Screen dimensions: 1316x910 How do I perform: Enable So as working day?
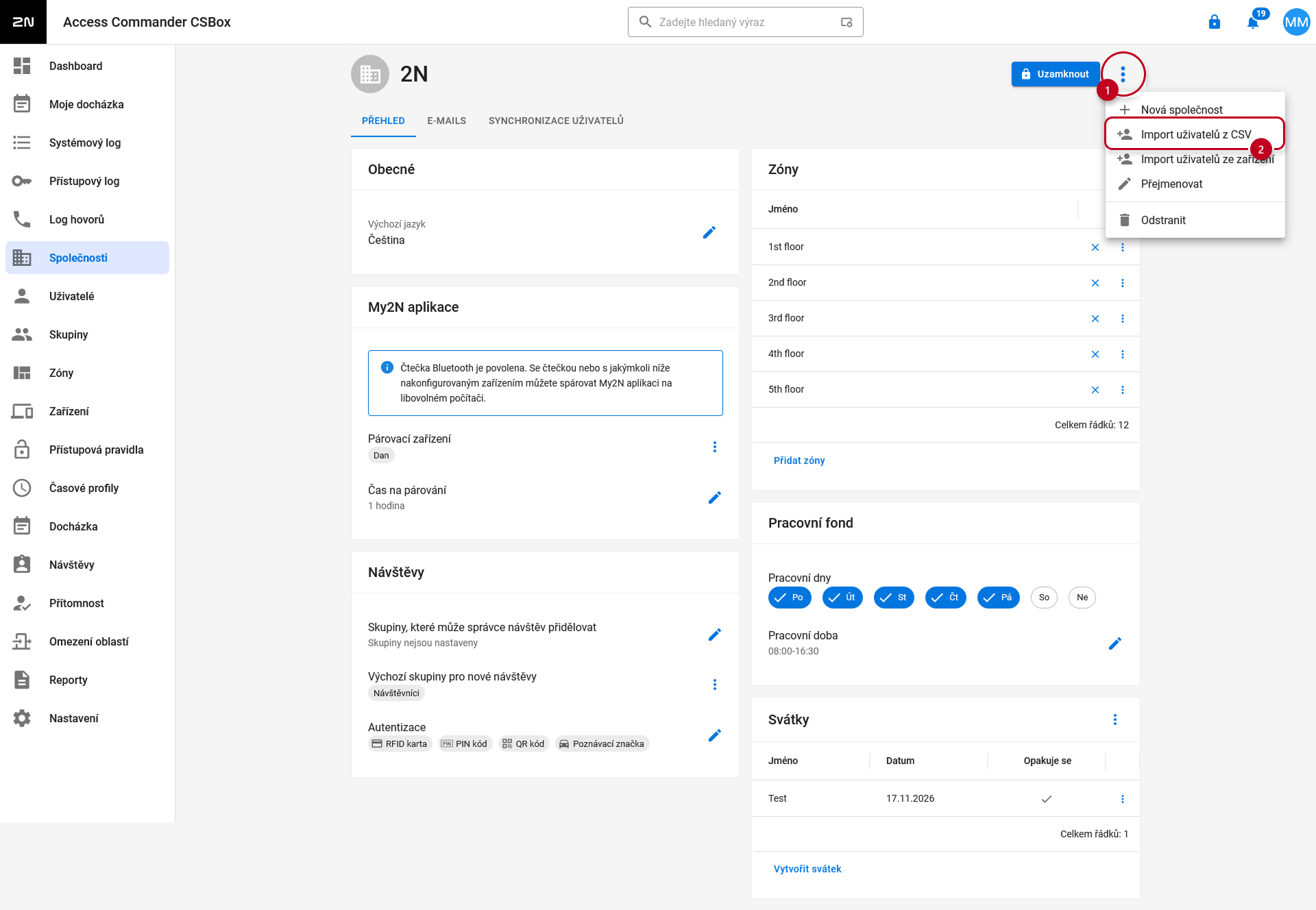[x=1044, y=598]
